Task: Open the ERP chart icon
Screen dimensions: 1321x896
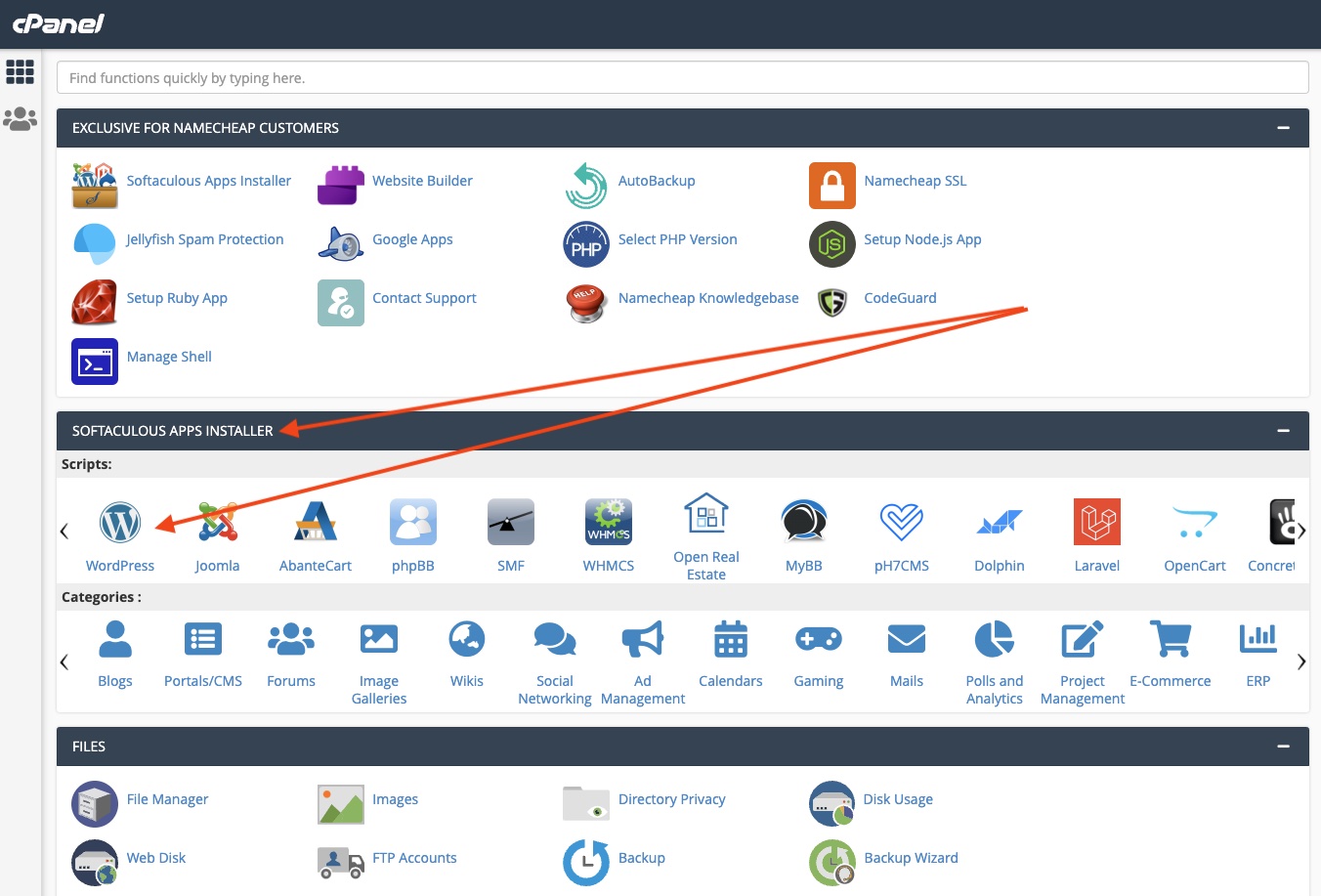Action: coord(1258,638)
